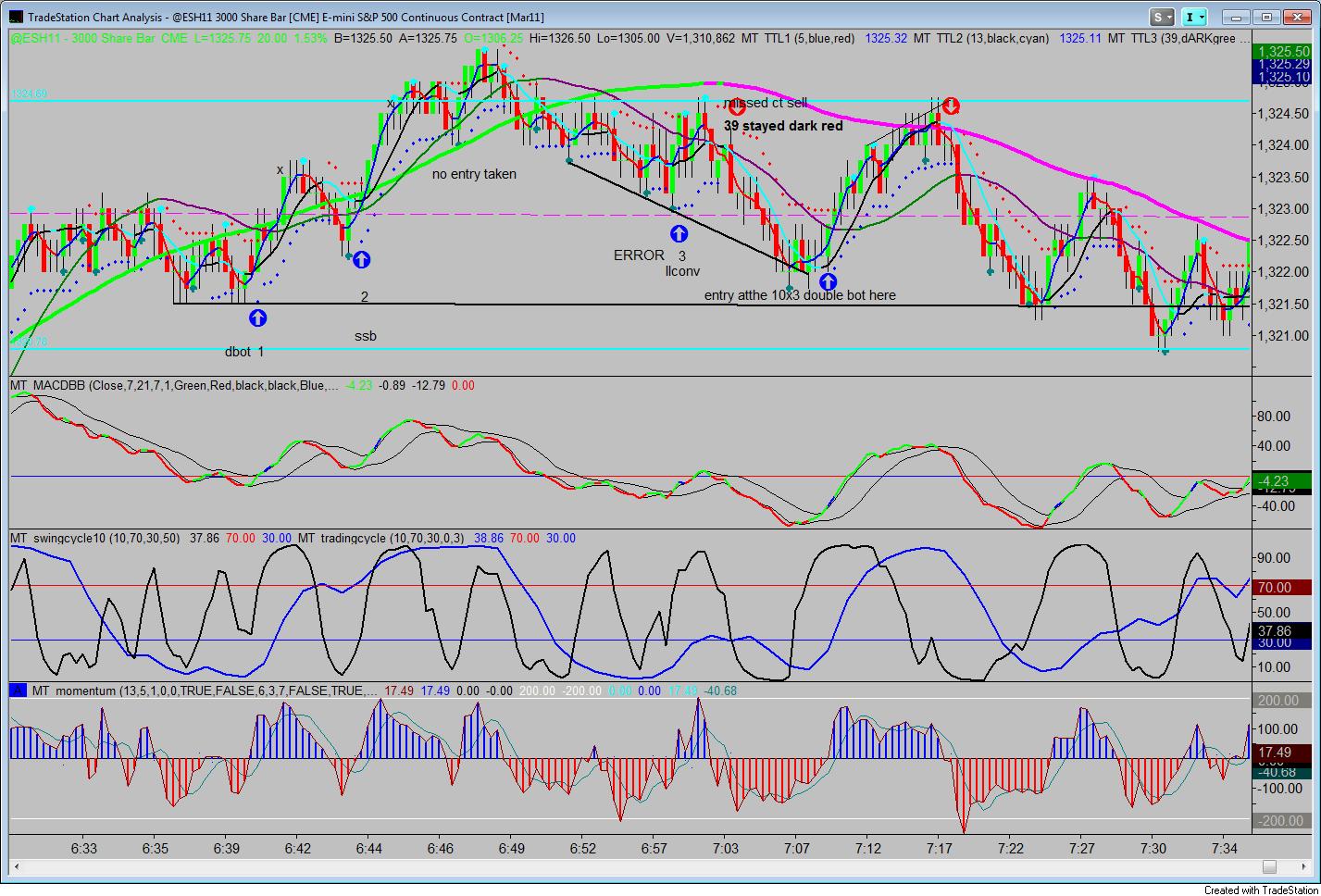Screen dimensions: 1321x896
Task: Click the TradeStation Chart Analysis window icon
Action: 16,17
